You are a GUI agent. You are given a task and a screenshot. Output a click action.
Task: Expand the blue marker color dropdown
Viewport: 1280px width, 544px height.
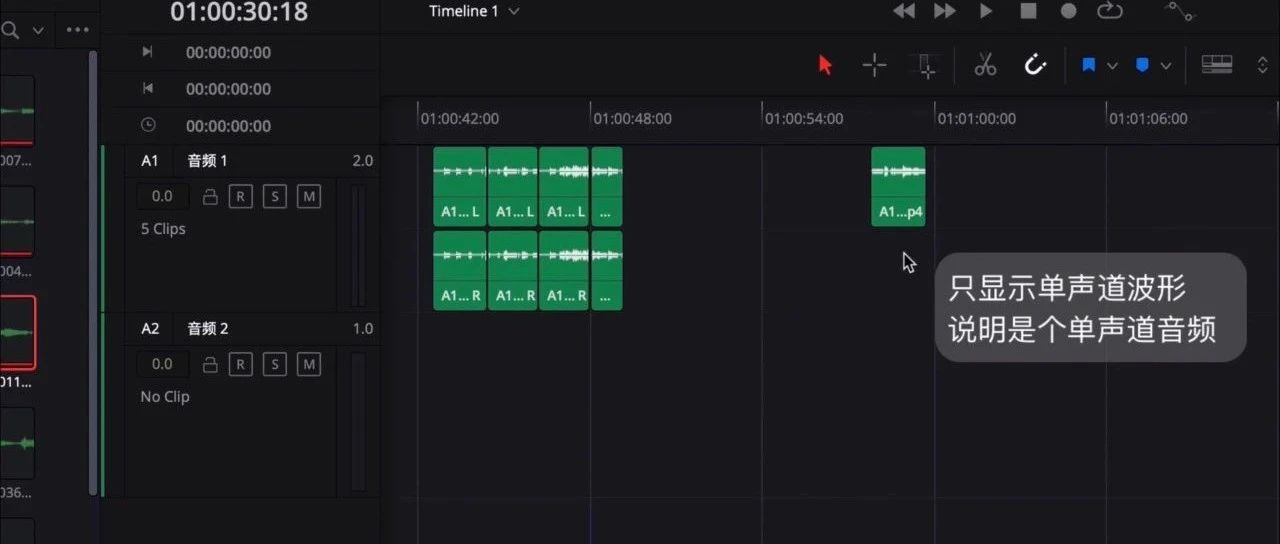point(1166,66)
